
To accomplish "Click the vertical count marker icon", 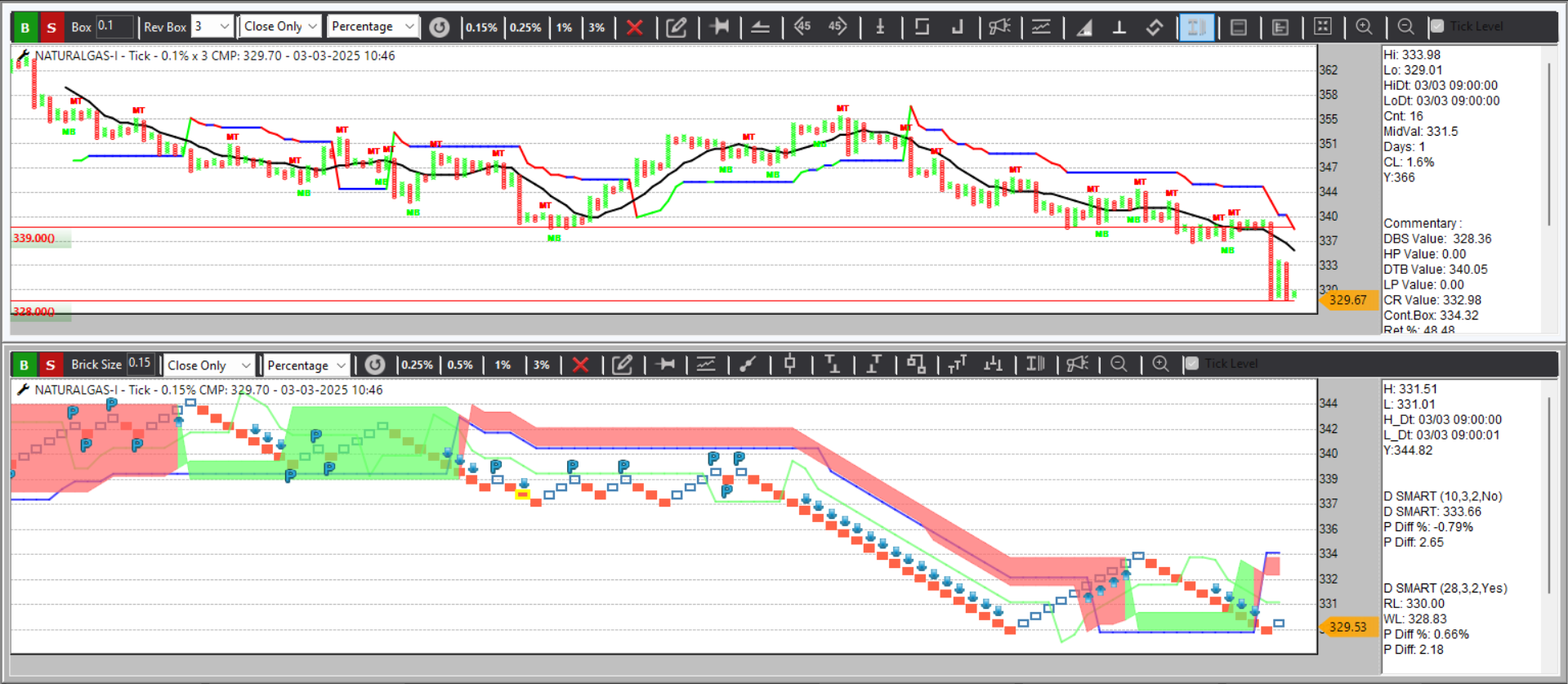I will pyautogui.click(x=880, y=26).
